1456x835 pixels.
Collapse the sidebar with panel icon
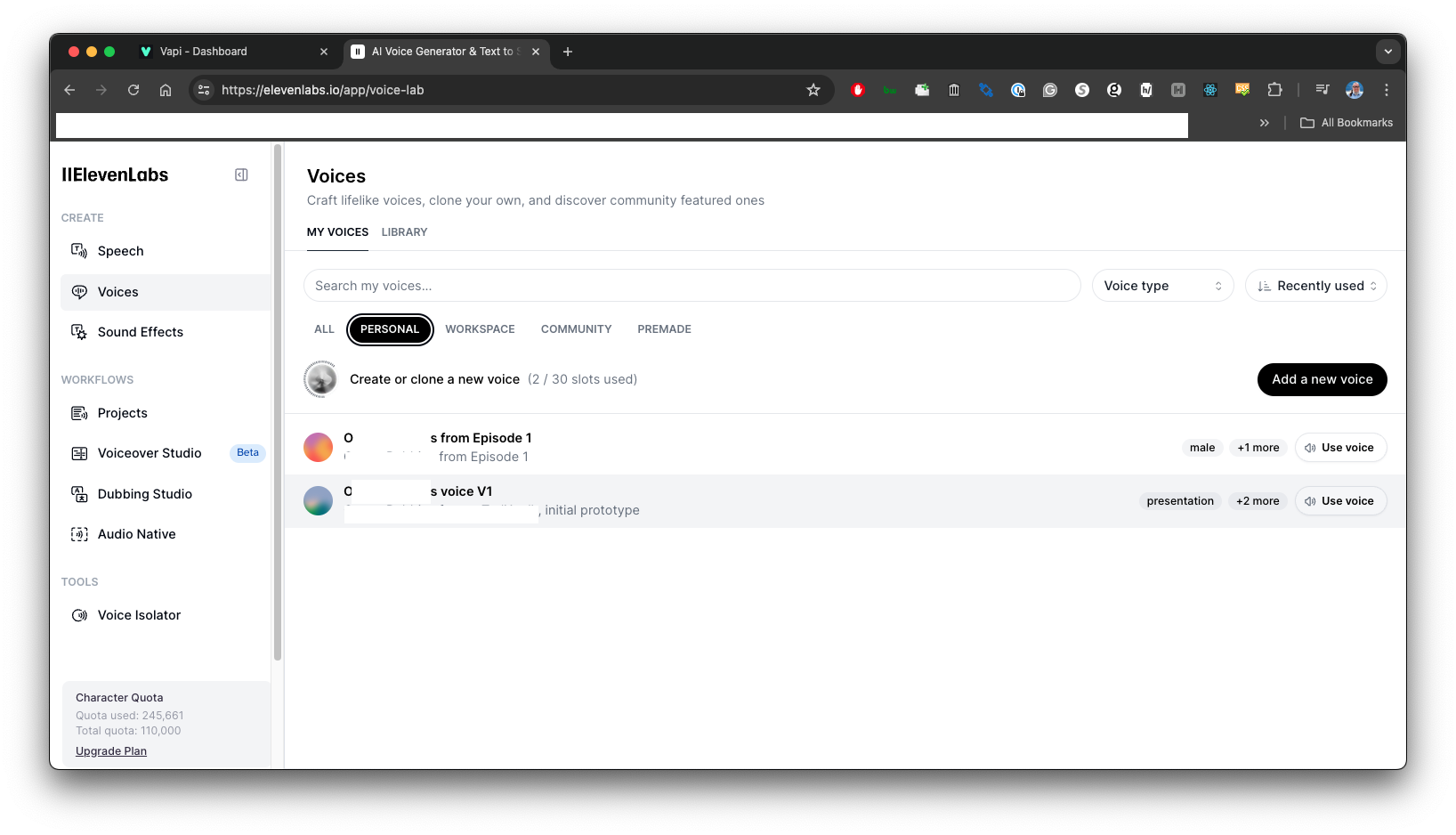coord(241,174)
